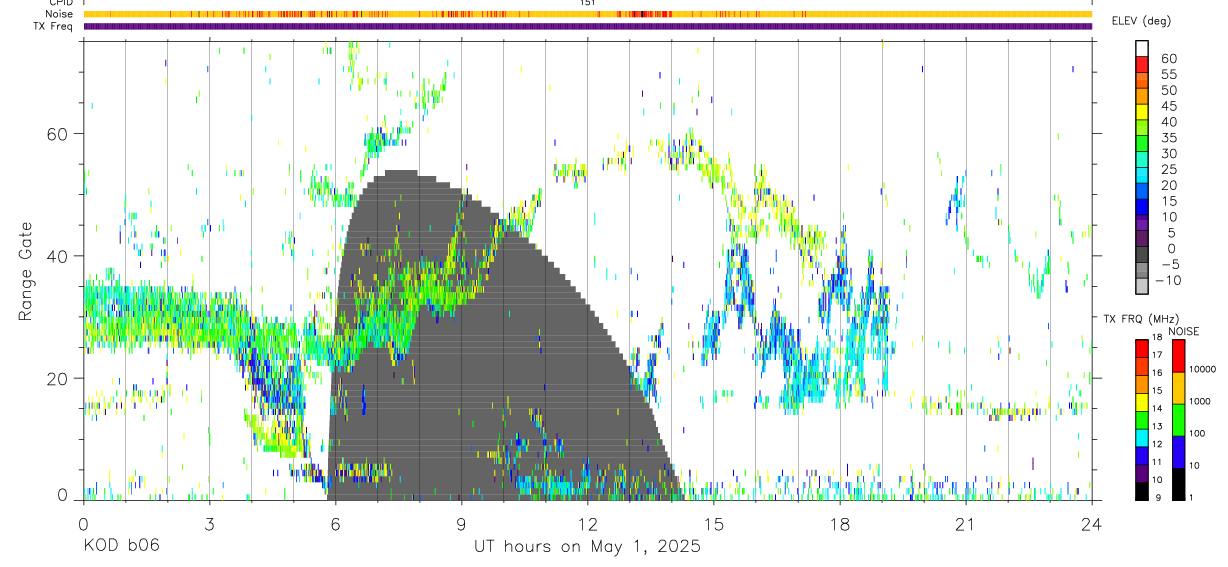The width and height of the screenshot is (1228, 567).
Task: Click the 'Noise' row label at top left
Action: tap(59, 14)
